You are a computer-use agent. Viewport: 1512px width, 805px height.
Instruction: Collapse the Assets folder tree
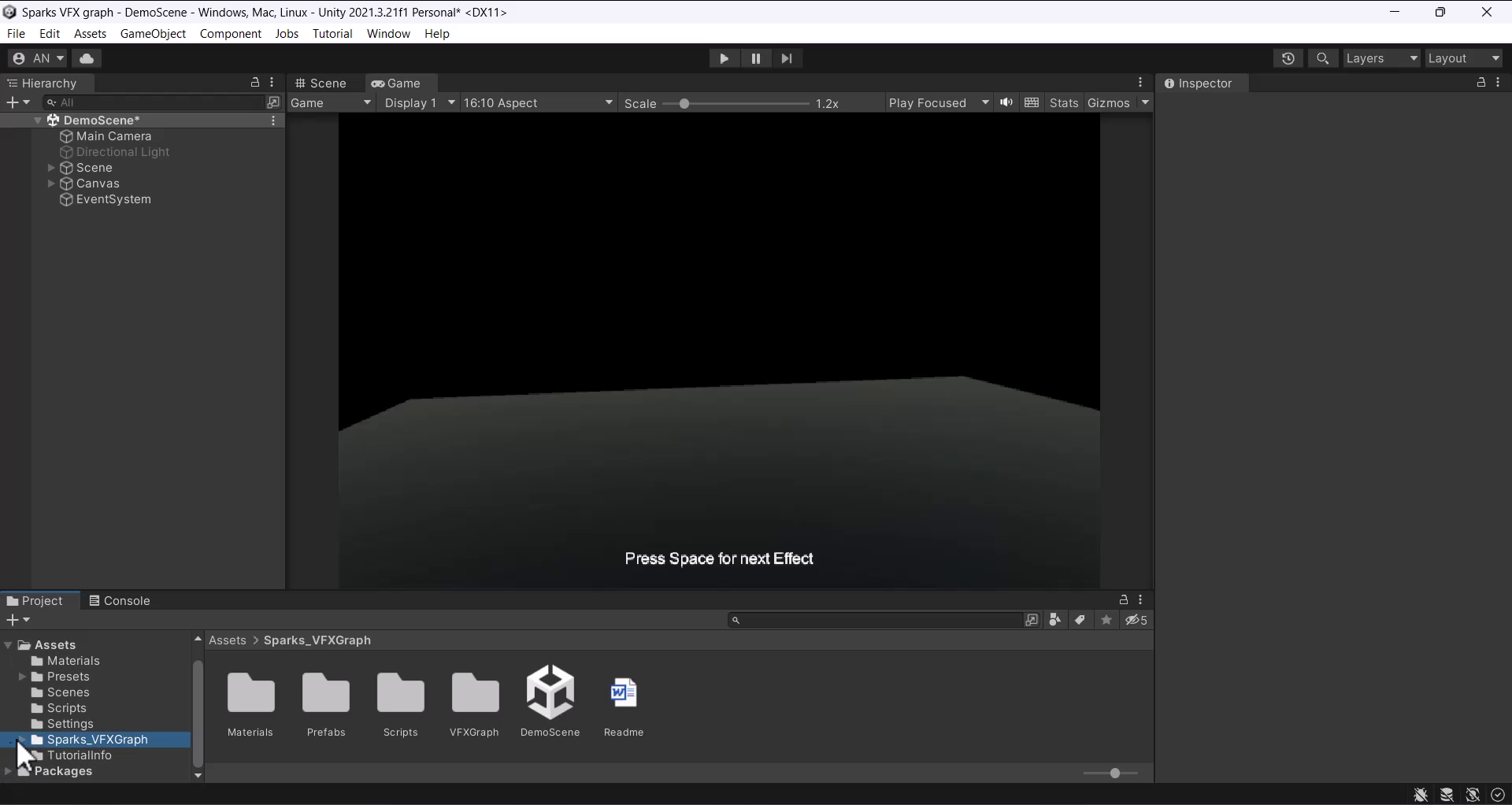point(8,645)
